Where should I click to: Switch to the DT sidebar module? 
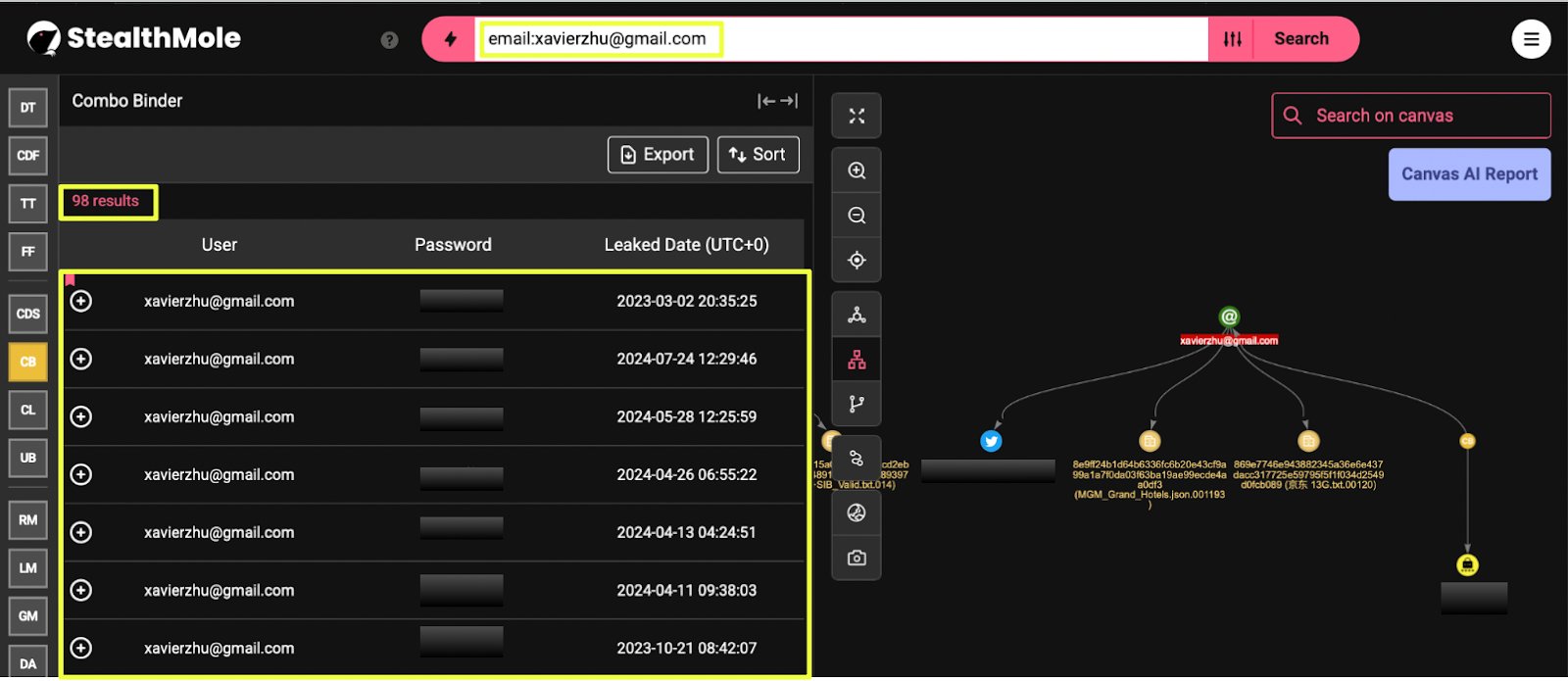[28, 108]
